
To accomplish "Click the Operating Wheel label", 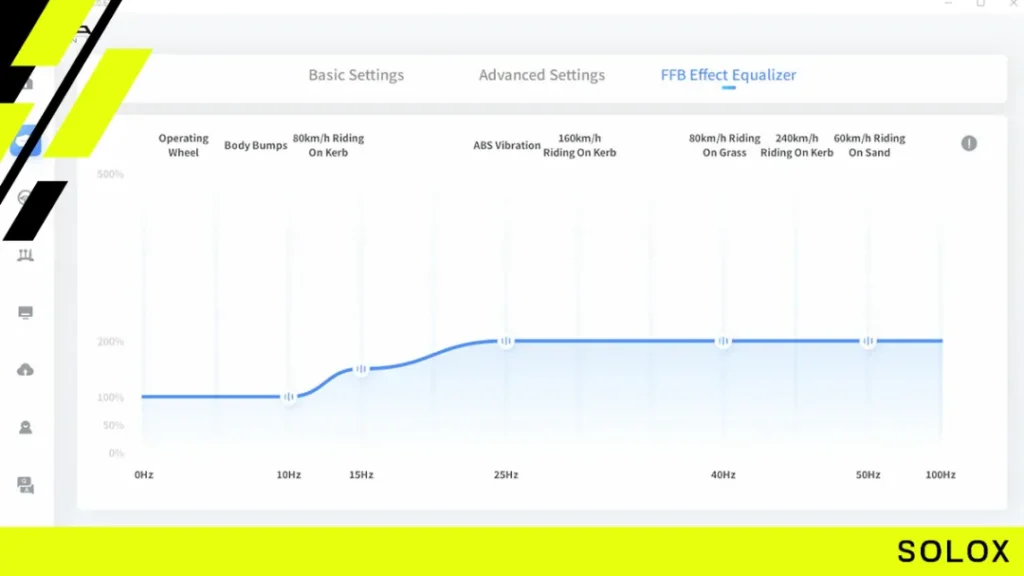I will coord(184,145).
